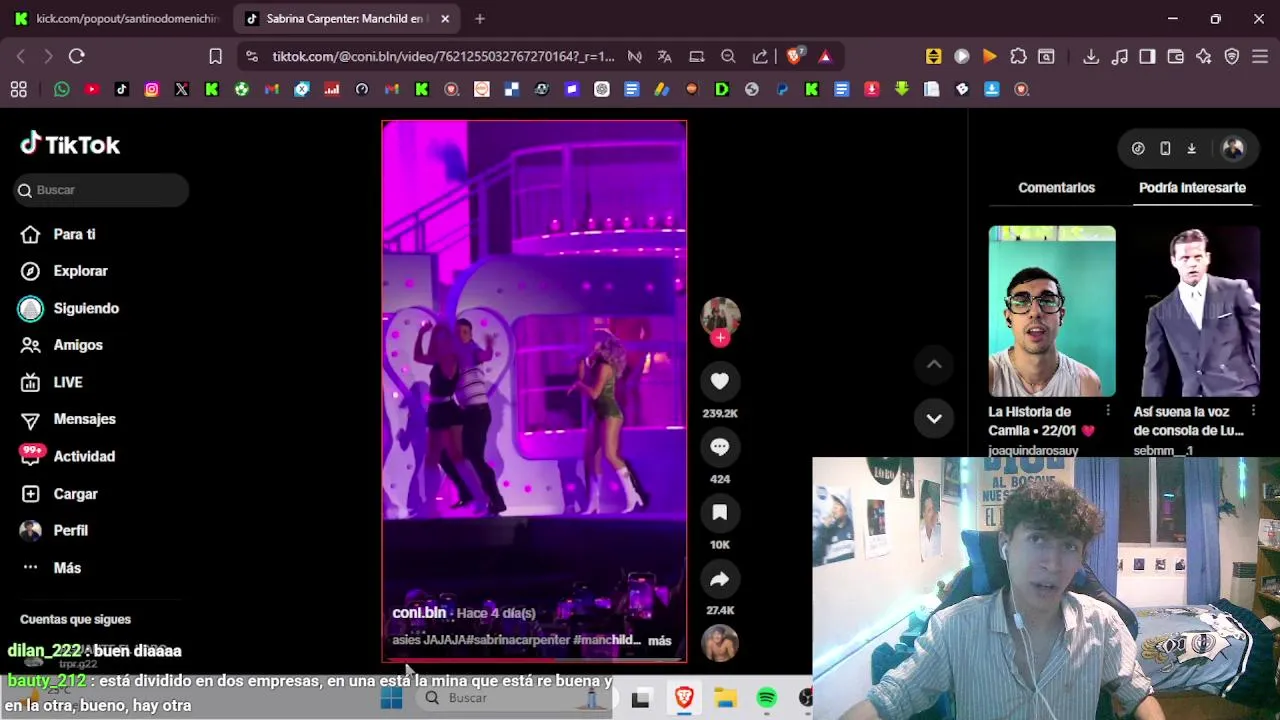Open browser downloads icon
The image size is (1280, 720).
click(x=1091, y=56)
